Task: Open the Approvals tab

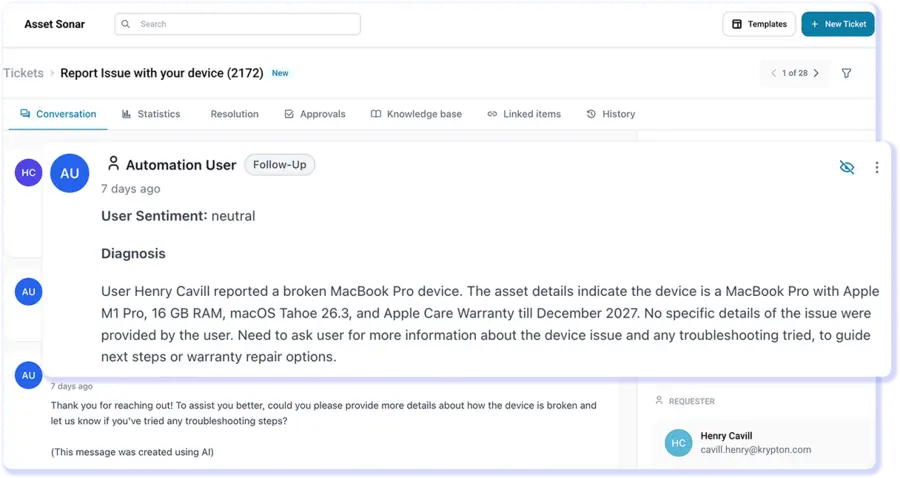Action: pyautogui.click(x=315, y=114)
